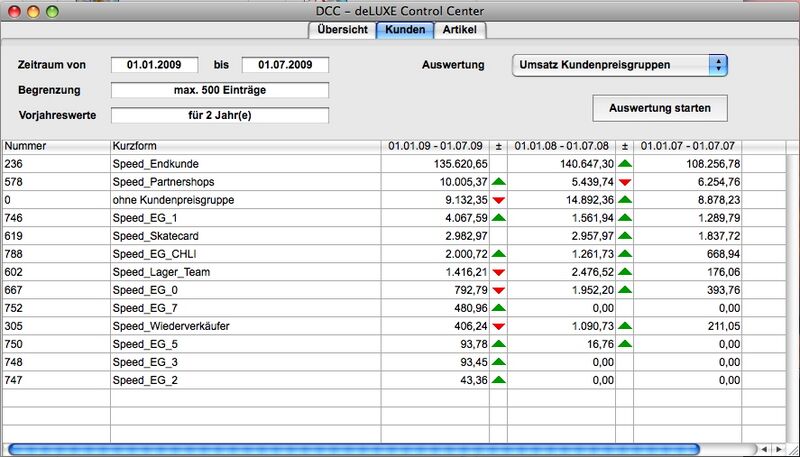Open the Auswertung dropdown menu
This screenshot has height=457, width=800.
(x=619, y=65)
